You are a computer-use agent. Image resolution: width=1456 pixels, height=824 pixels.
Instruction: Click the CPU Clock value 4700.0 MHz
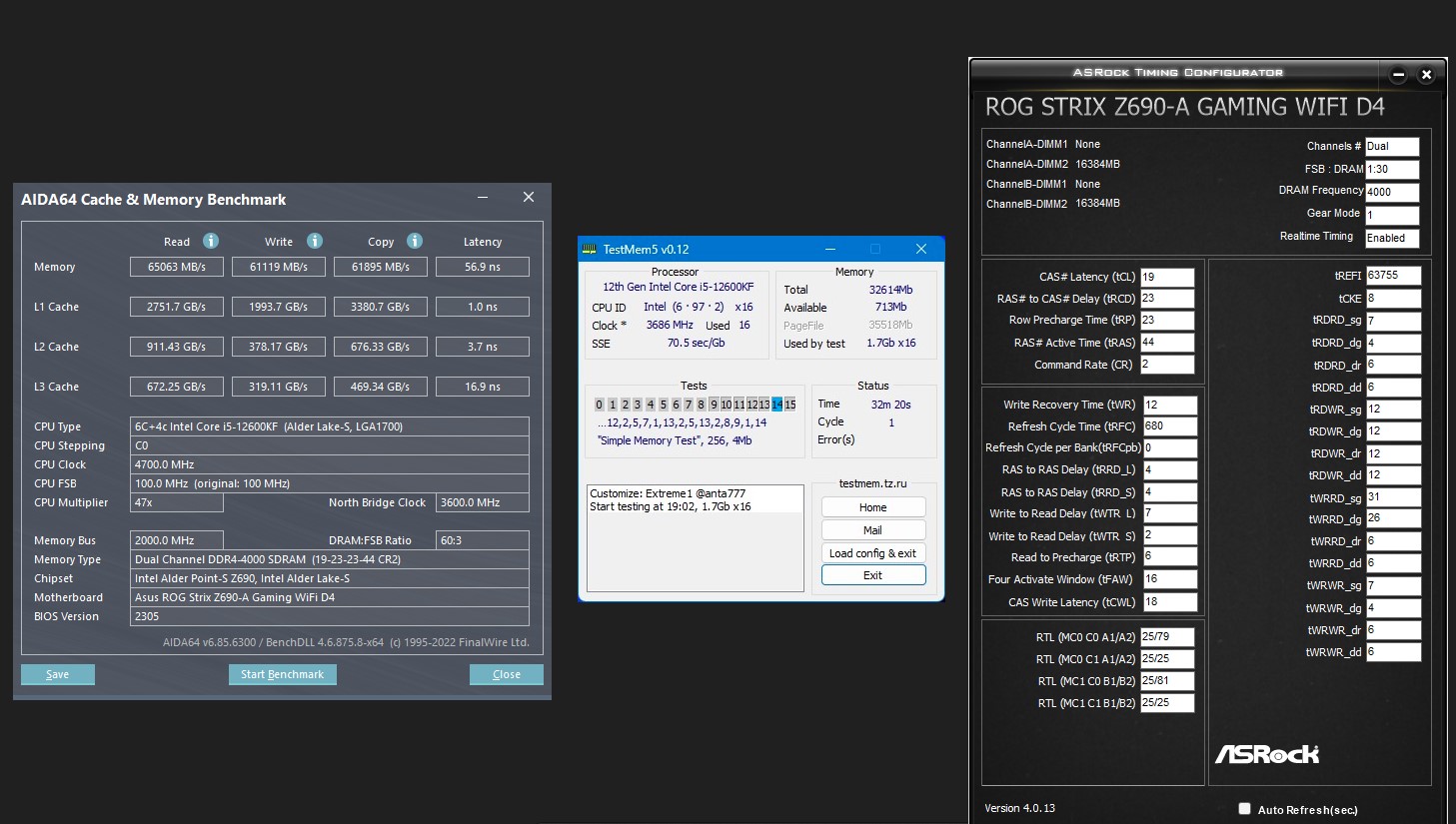[x=330, y=464]
